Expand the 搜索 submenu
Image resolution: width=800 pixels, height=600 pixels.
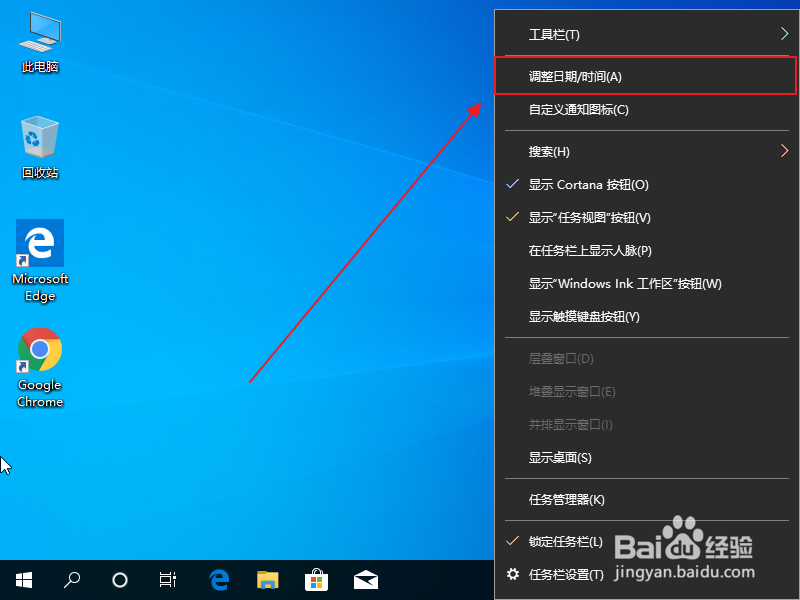point(551,150)
